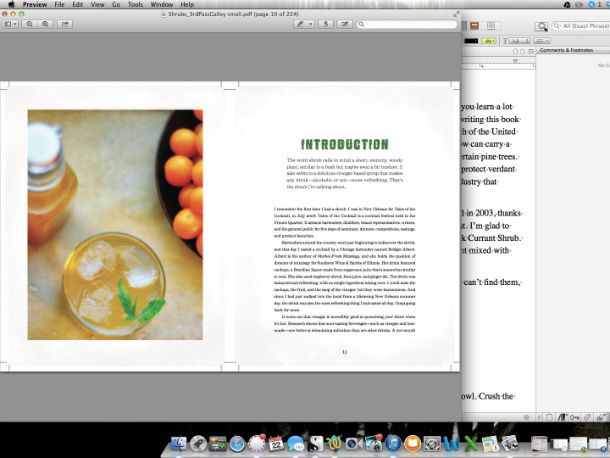The height and width of the screenshot is (458, 610).
Task: Click the yellow highlight color swatch
Action: tap(489, 42)
